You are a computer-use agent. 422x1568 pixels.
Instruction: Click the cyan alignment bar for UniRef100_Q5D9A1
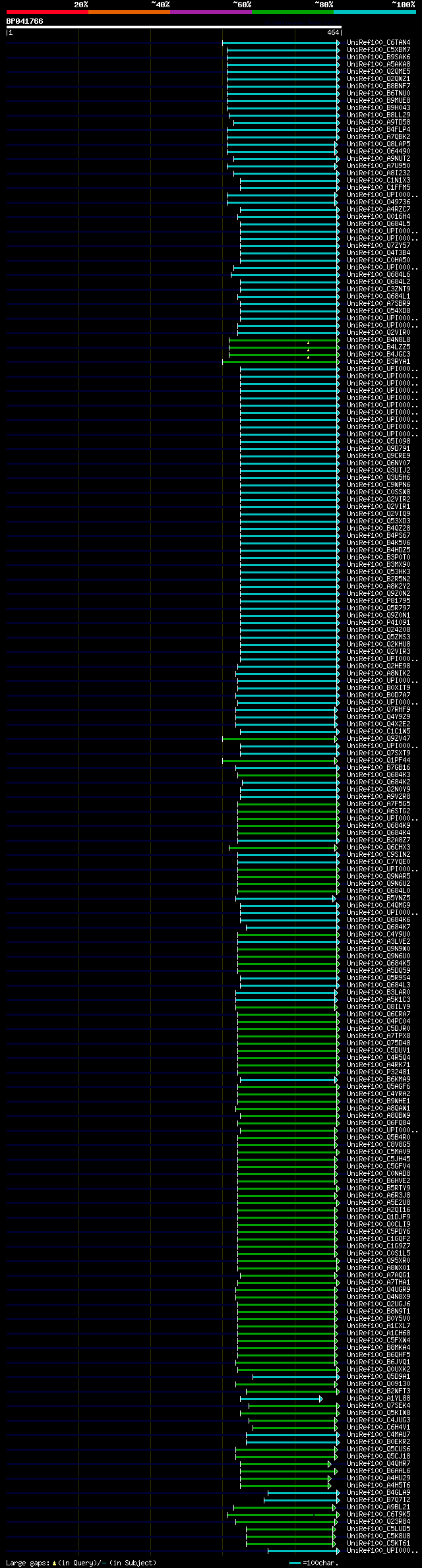295,1377
